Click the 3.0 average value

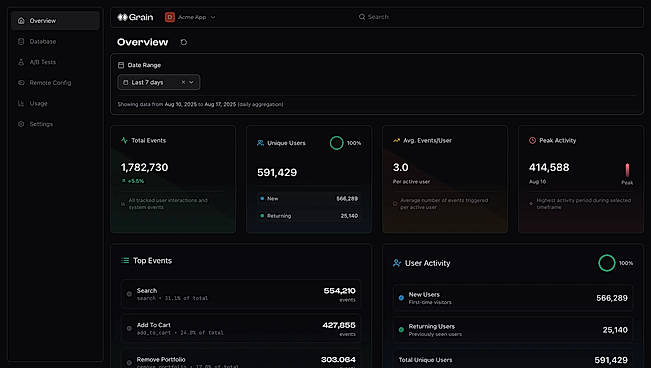click(401, 167)
